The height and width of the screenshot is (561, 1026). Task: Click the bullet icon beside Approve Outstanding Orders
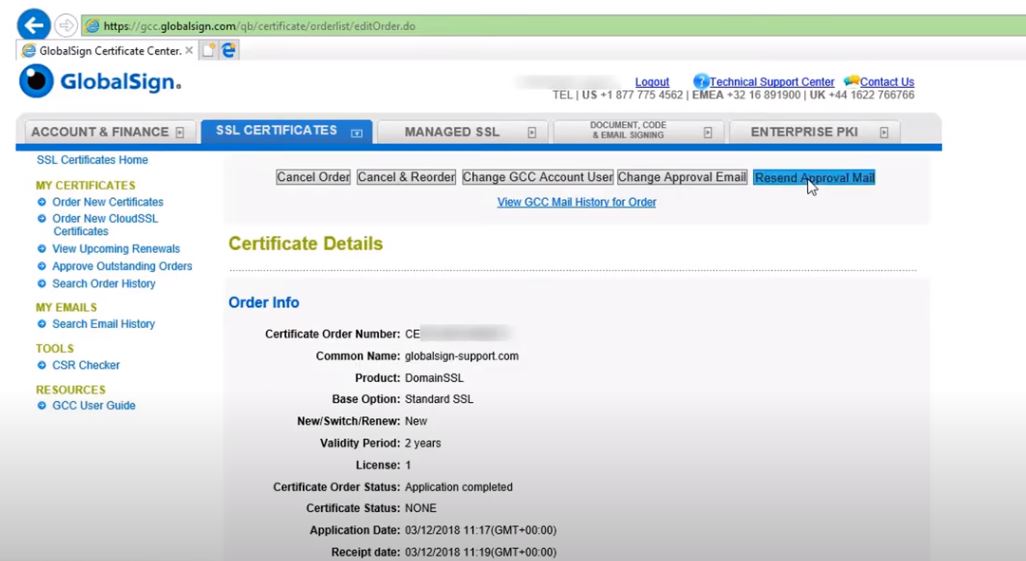coord(42,266)
